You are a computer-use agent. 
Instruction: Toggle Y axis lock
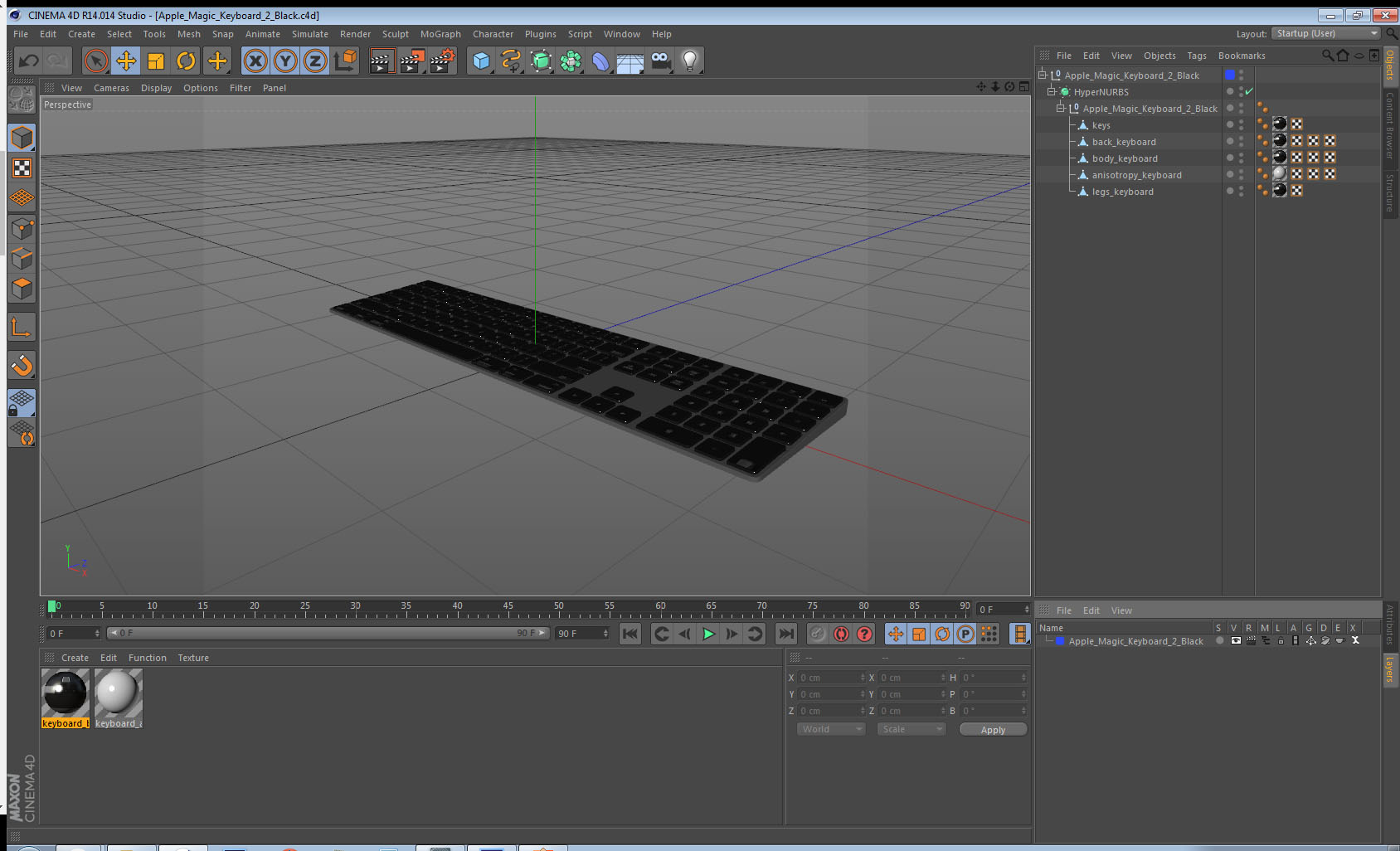285,61
